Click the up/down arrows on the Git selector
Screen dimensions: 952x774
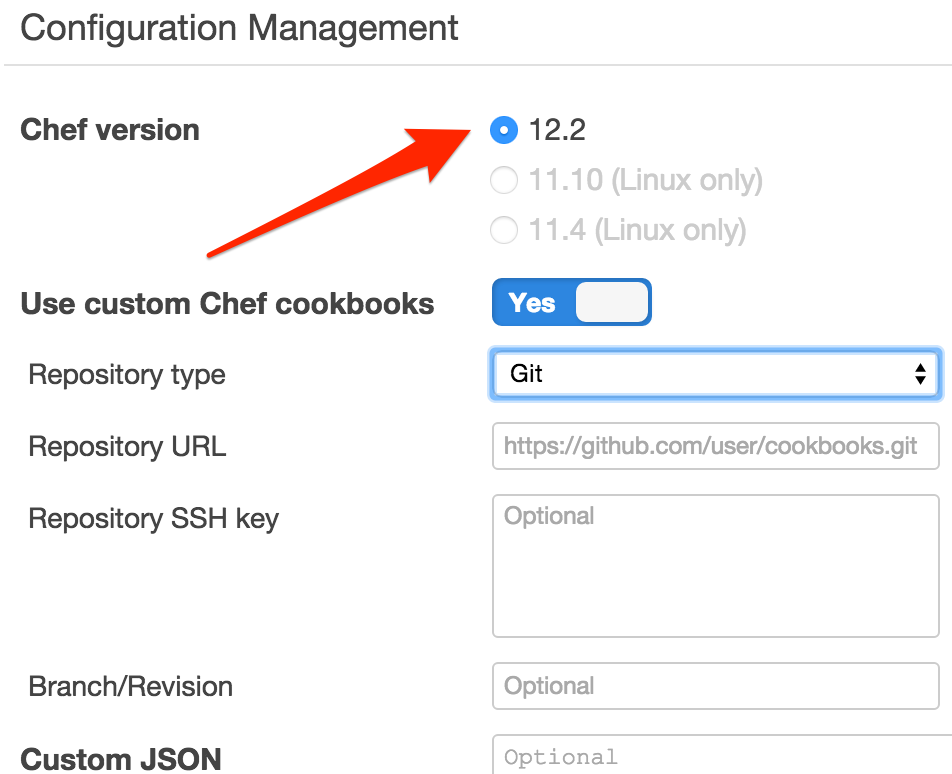pos(920,373)
